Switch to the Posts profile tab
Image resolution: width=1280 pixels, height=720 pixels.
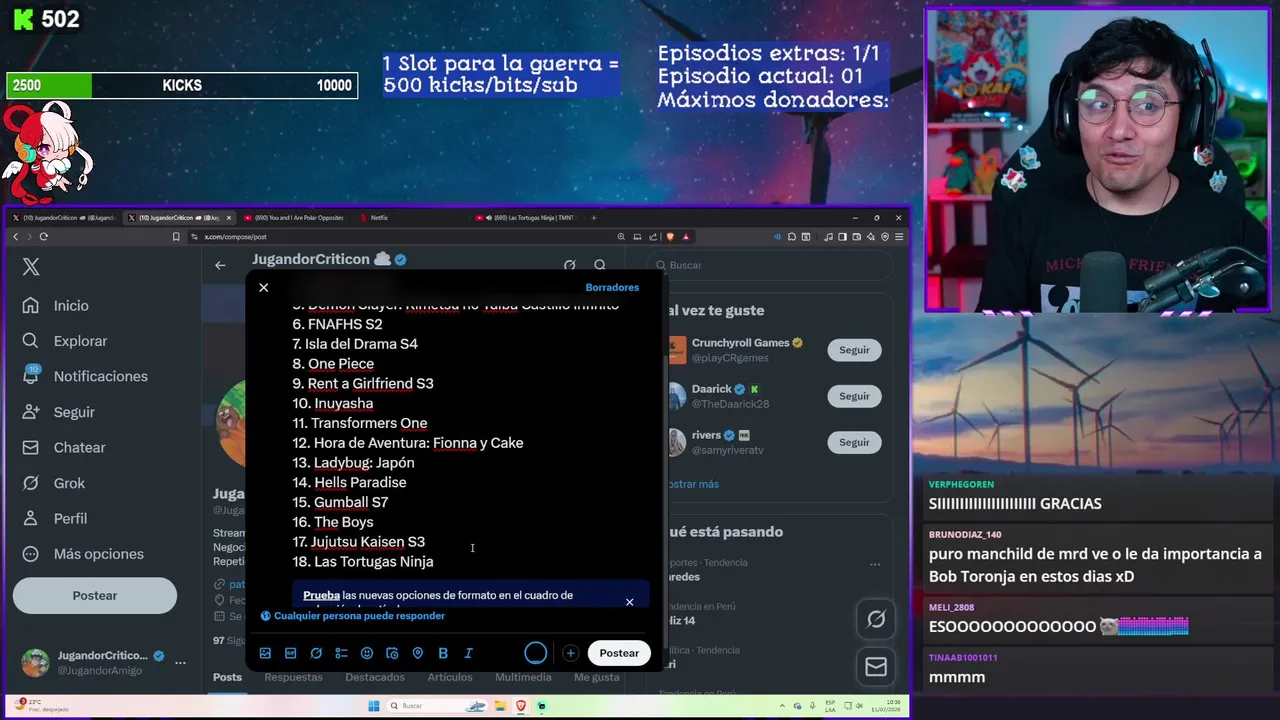pyautogui.click(x=227, y=677)
